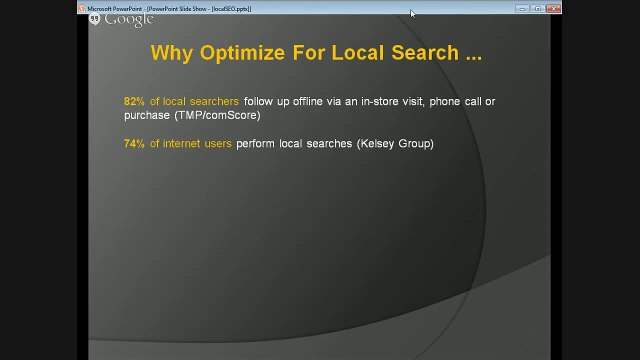The image size is (640, 360).
Task: Click the '(Kelsey Group)' source text
Action: point(396,144)
